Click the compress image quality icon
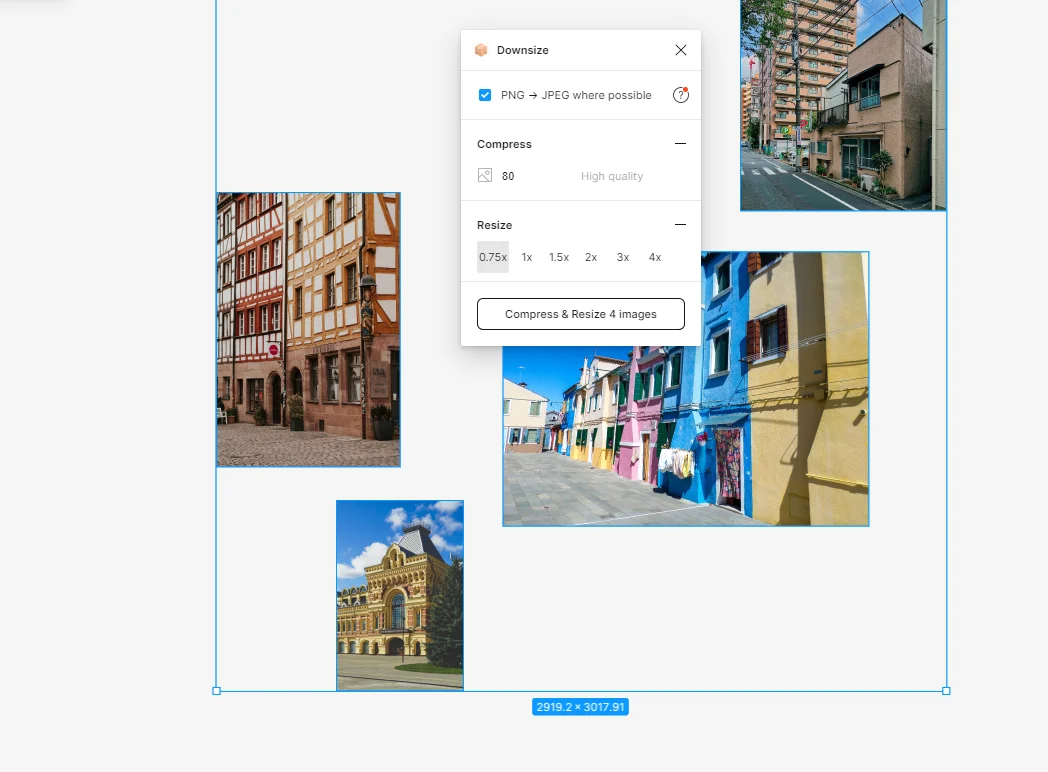The height and width of the screenshot is (772, 1048). pyautogui.click(x=485, y=176)
